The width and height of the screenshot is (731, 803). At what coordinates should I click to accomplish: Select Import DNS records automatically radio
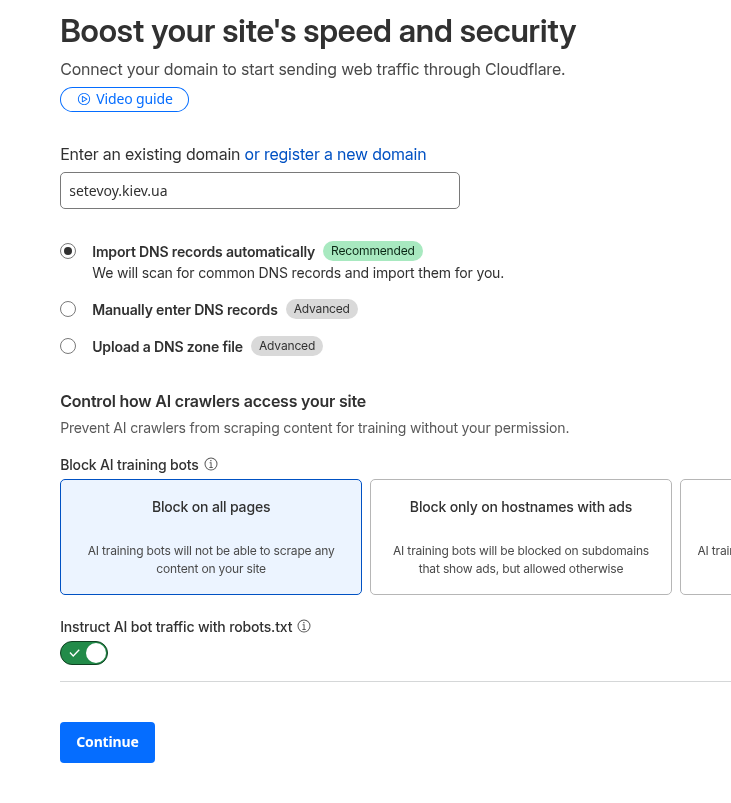pos(68,251)
